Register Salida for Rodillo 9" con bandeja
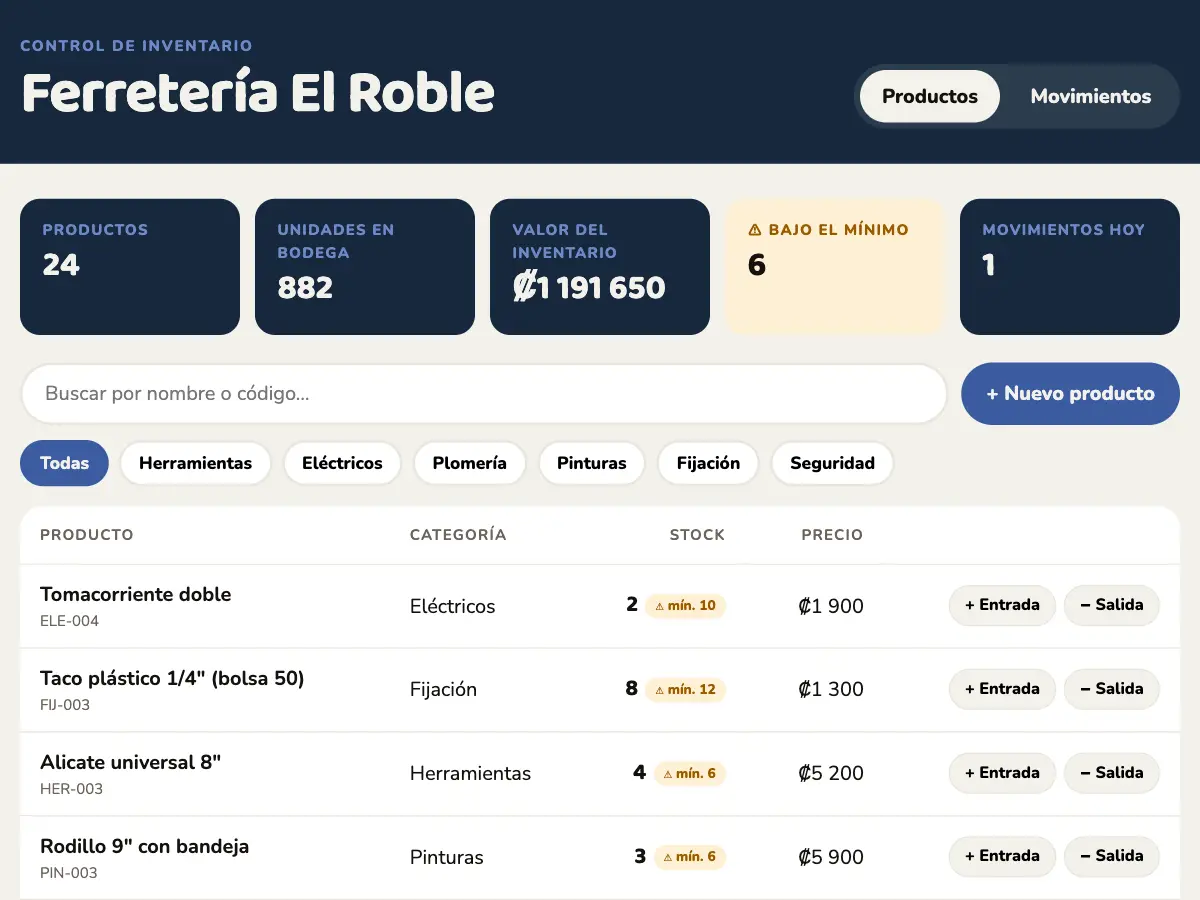Viewport: 1200px width, 900px height. pos(1111,856)
